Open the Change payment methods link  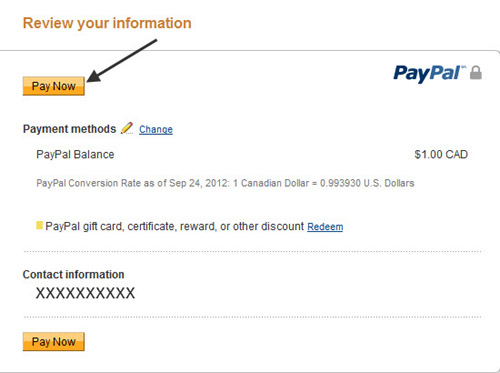(156, 129)
